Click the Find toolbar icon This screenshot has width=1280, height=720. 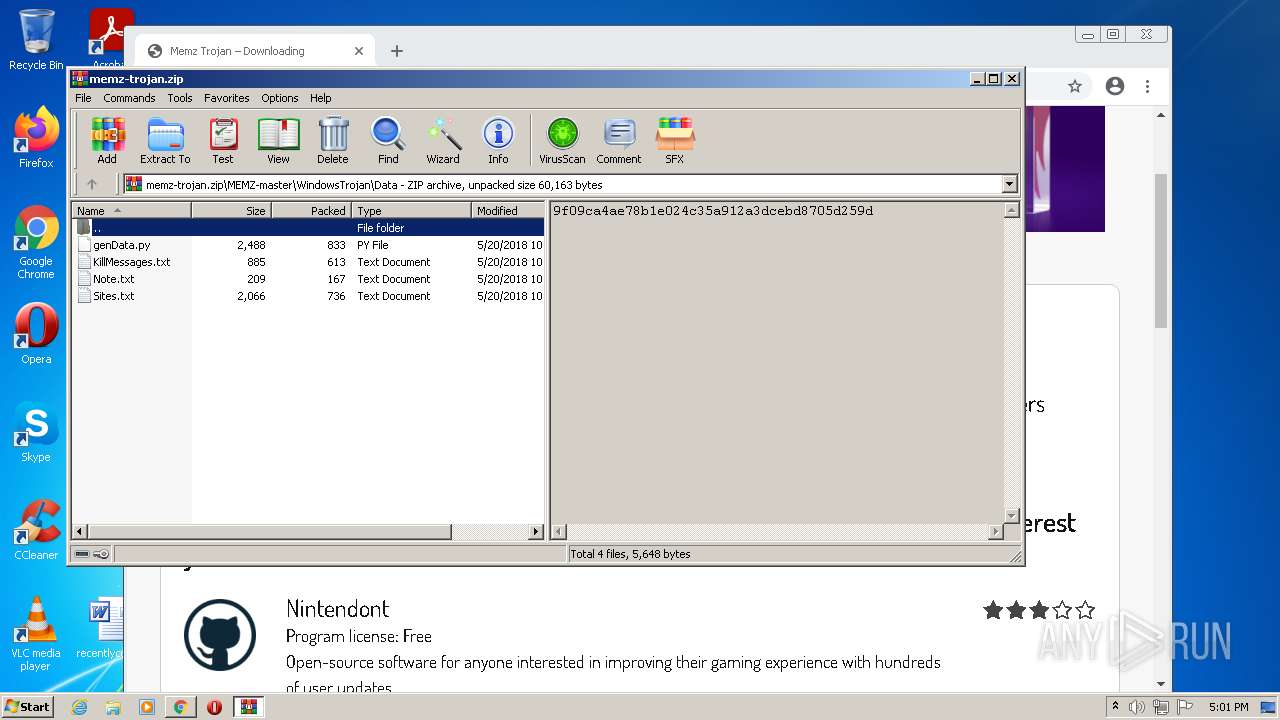click(388, 141)
